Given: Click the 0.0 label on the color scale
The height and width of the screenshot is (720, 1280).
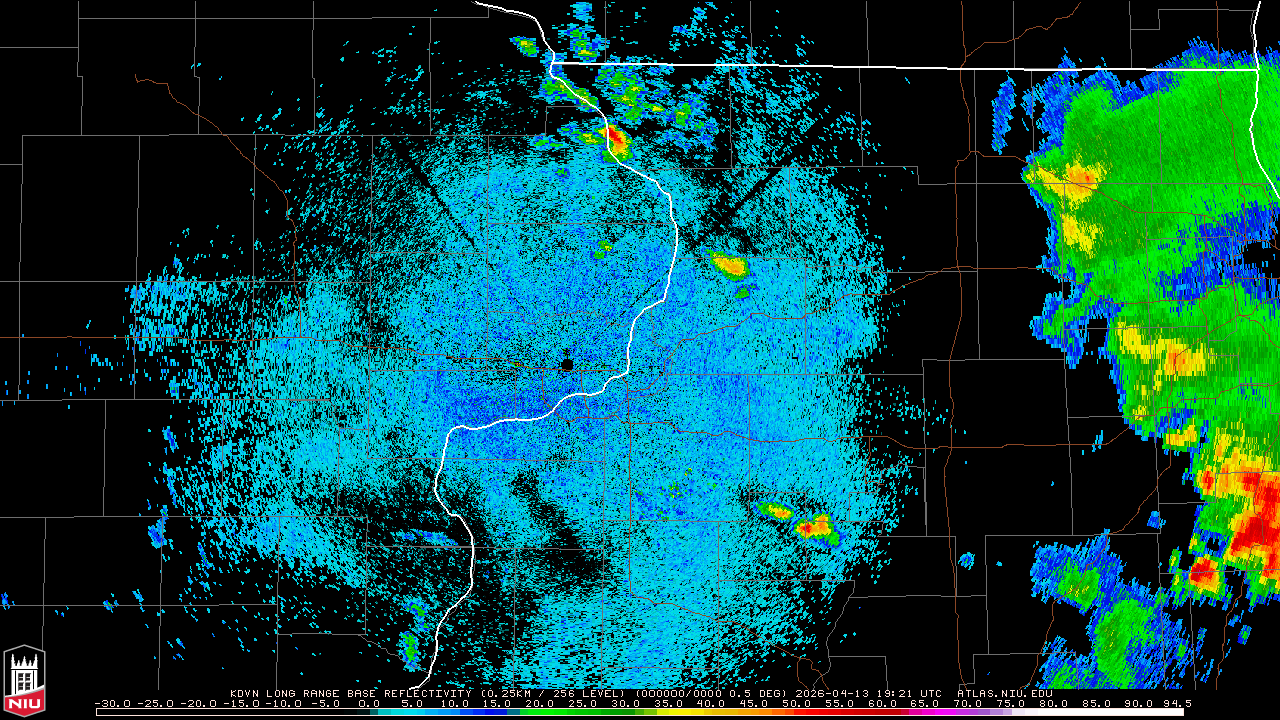Looking at the screenshot, I should coord(368,703).
